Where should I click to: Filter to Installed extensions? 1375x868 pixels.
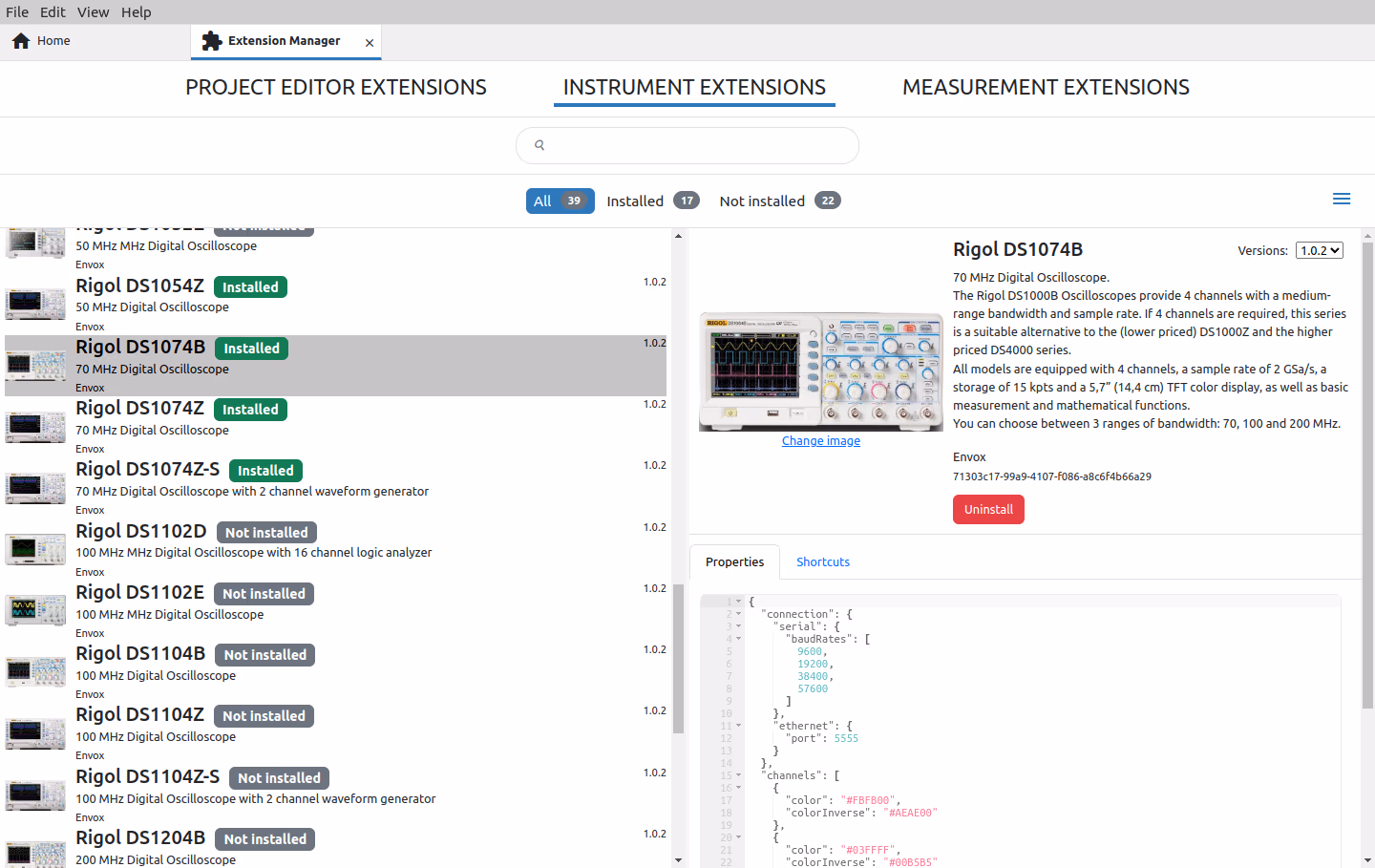(x=653, y=201)
